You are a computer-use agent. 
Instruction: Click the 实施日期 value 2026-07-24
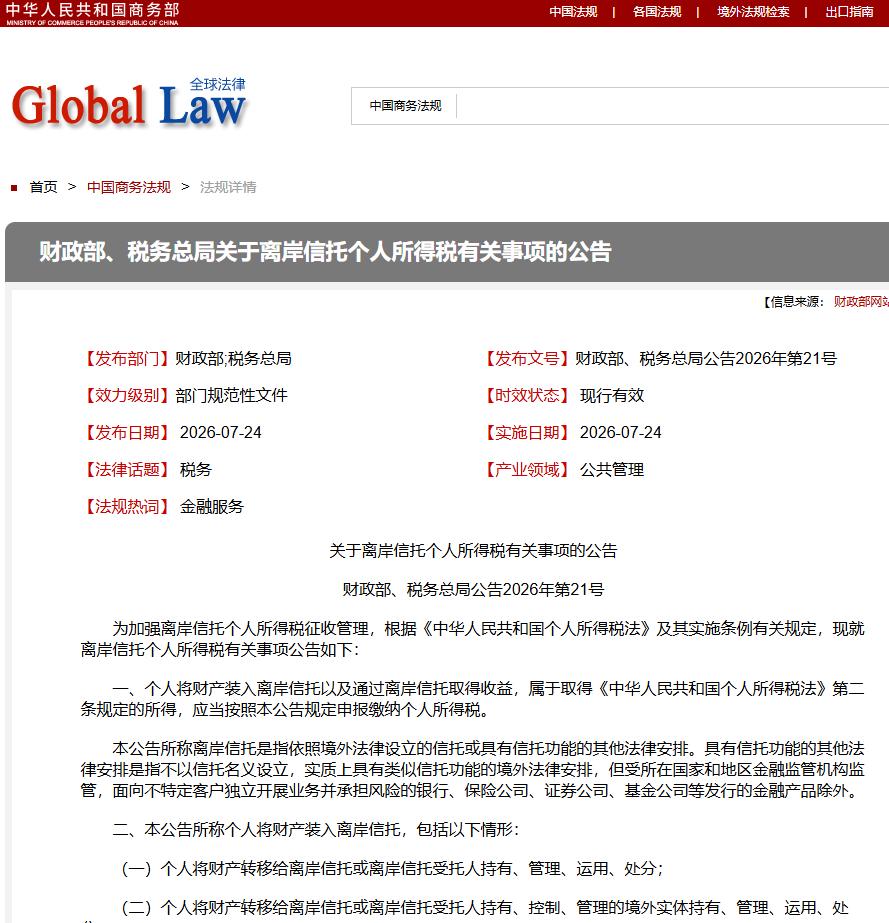(621, 433)
